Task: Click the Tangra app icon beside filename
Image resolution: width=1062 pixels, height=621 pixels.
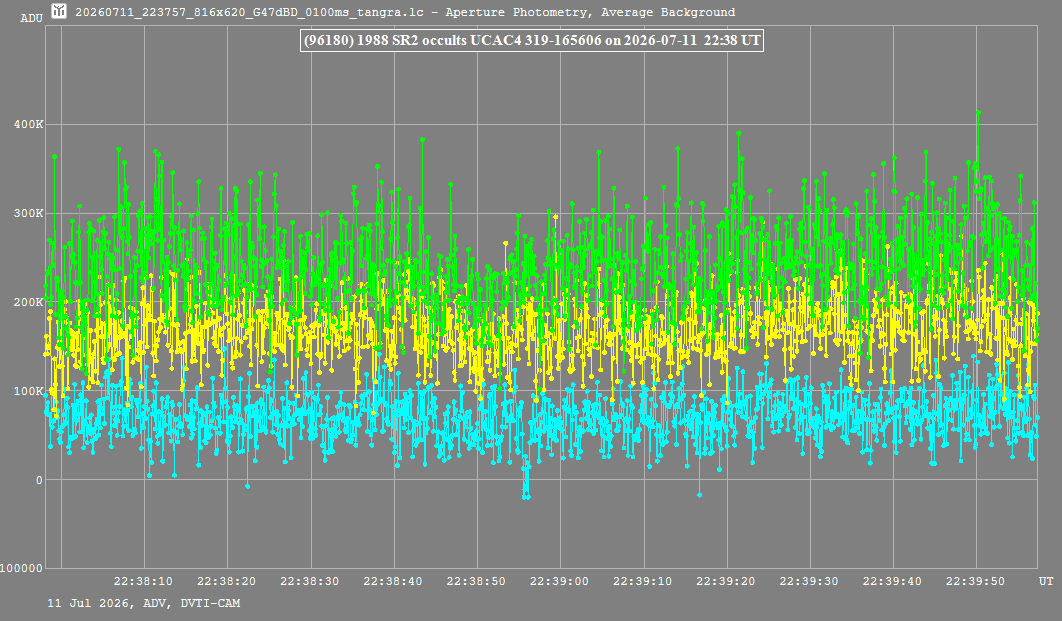Action: (x=59, y=11)
